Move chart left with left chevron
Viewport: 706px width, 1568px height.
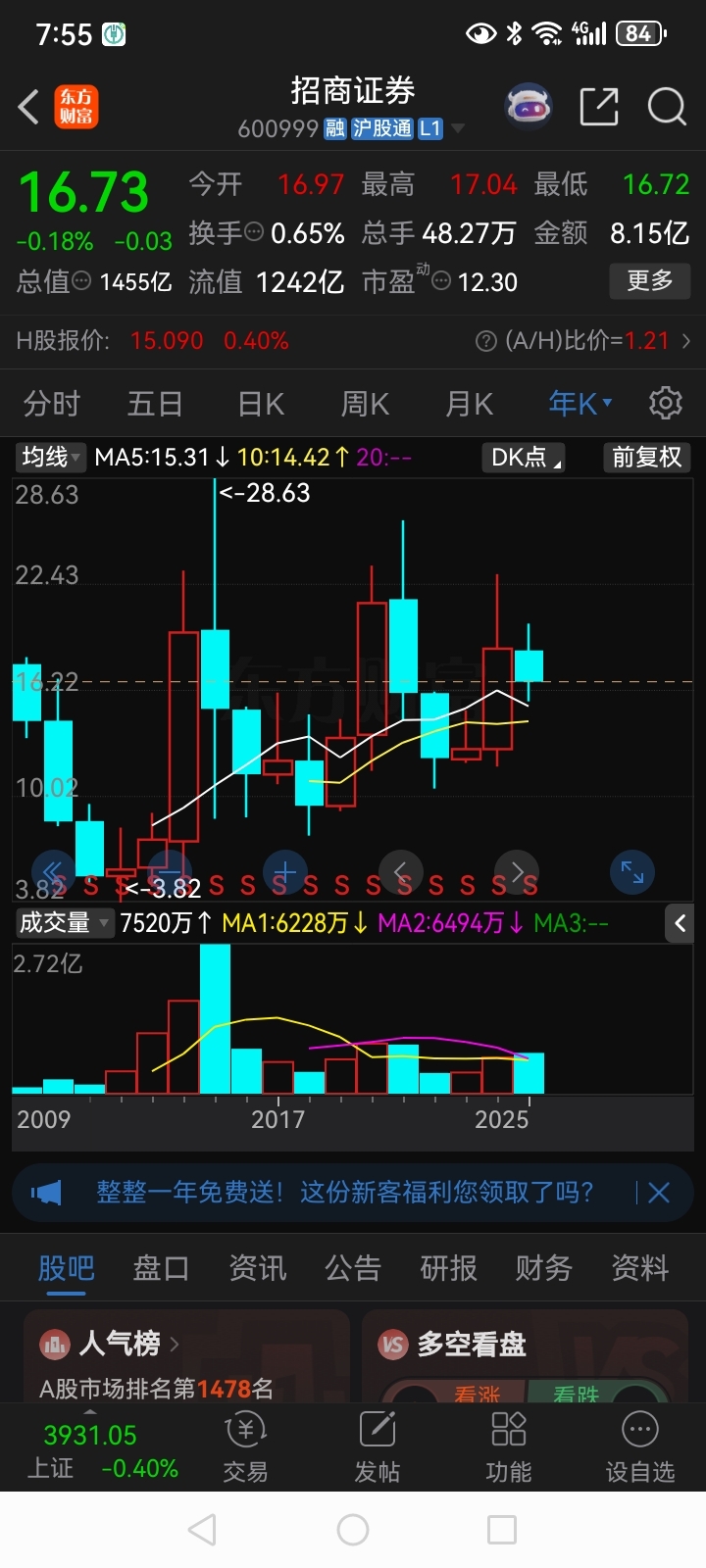[401, 871]
